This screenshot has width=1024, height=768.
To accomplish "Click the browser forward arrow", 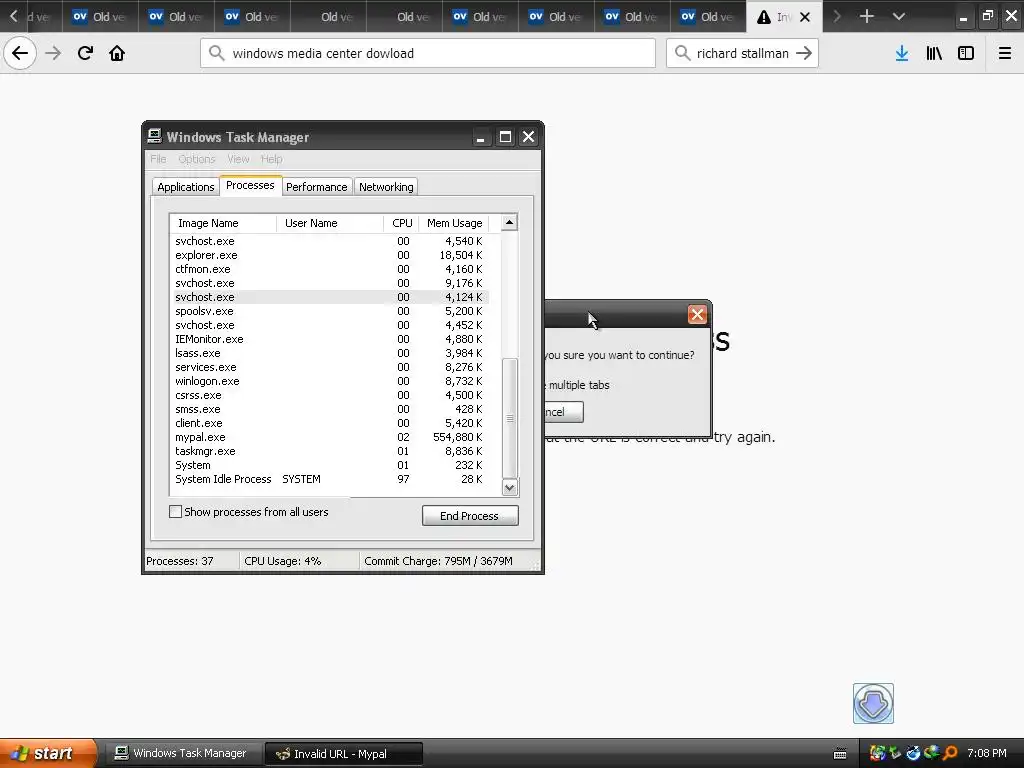I will [x=53, y=54].
